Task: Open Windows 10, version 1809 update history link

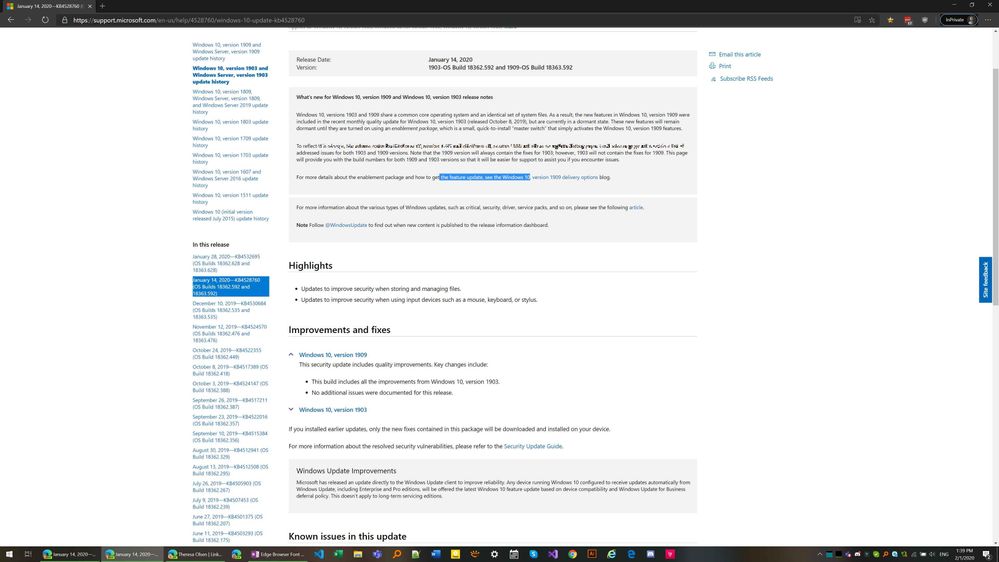Action: tap(230, 101)
